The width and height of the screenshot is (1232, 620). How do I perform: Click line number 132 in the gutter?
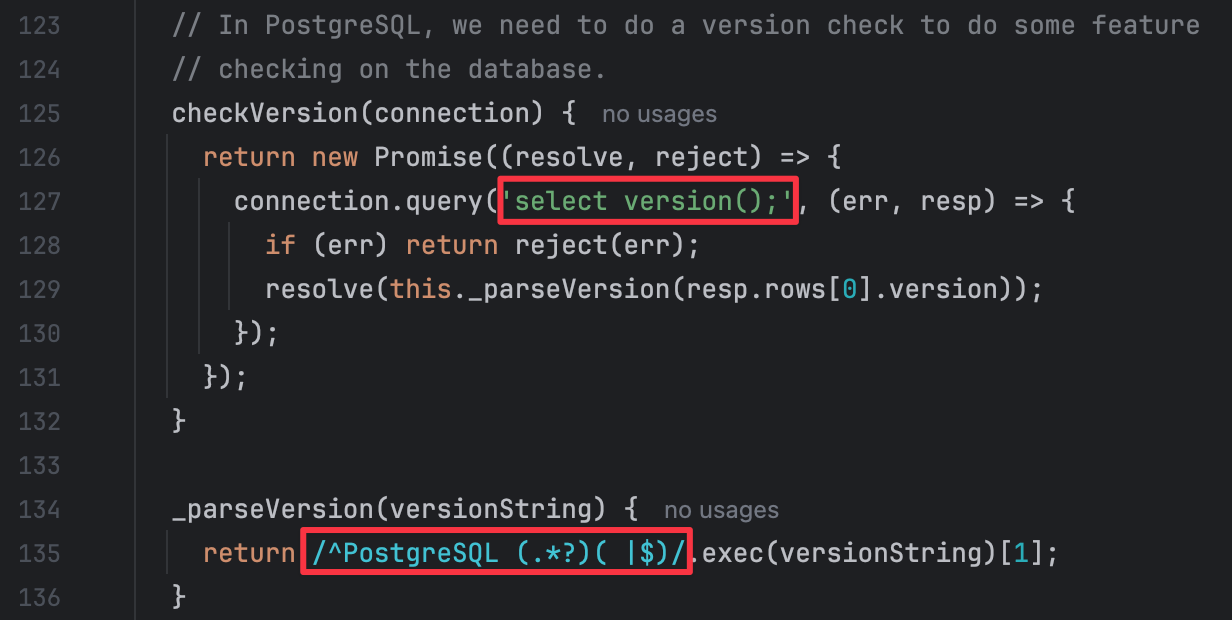click(39, 422)
